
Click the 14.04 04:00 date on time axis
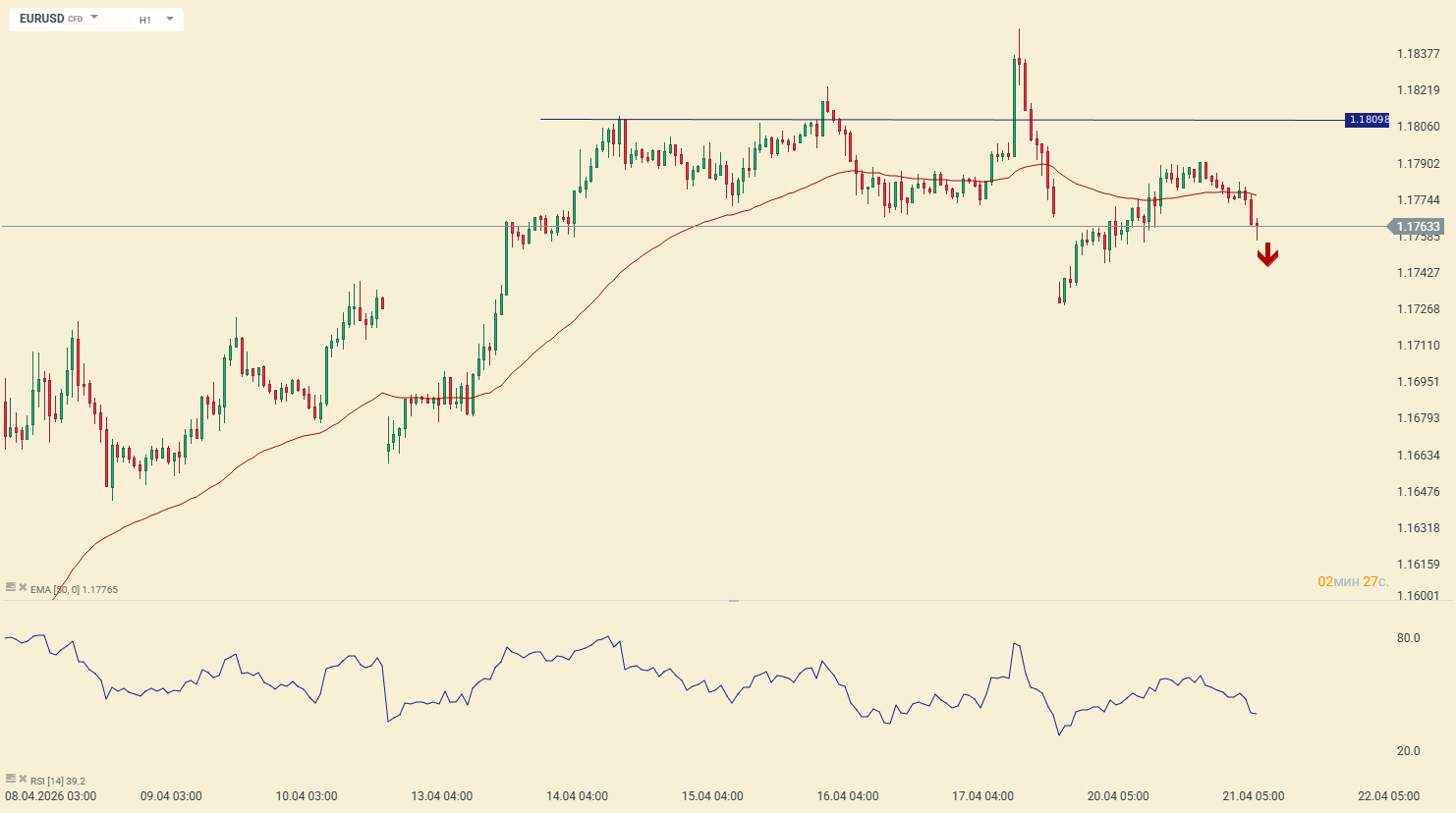(577, 796)
